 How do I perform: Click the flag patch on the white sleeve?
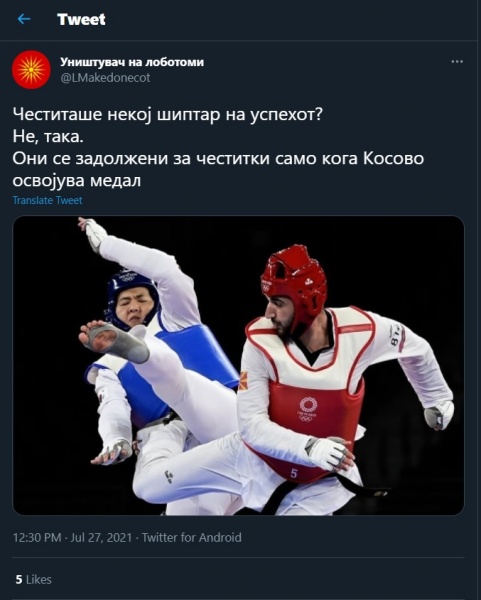click(x=243, y=381)
